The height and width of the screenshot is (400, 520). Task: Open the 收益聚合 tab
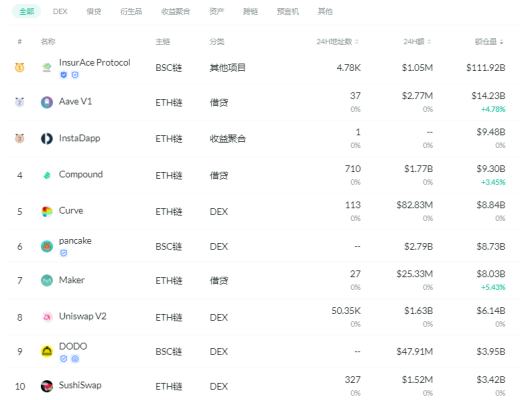point(175,12)
